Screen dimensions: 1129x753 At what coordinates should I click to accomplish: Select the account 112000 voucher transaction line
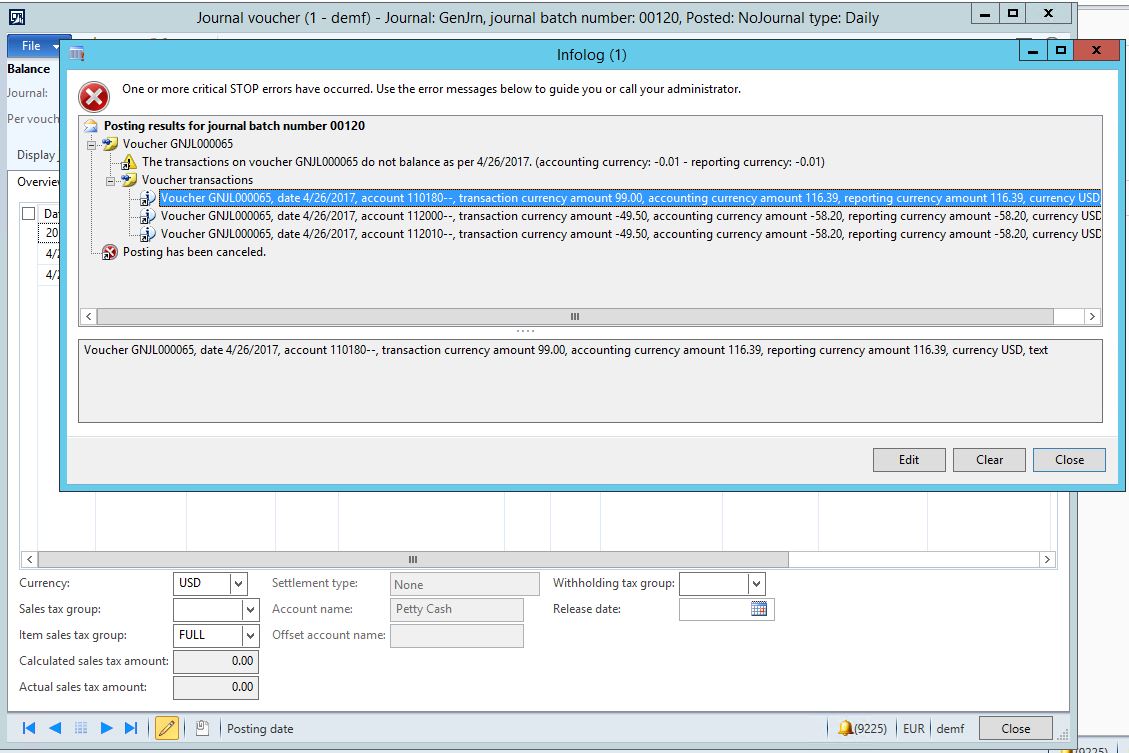coord(630,216)
